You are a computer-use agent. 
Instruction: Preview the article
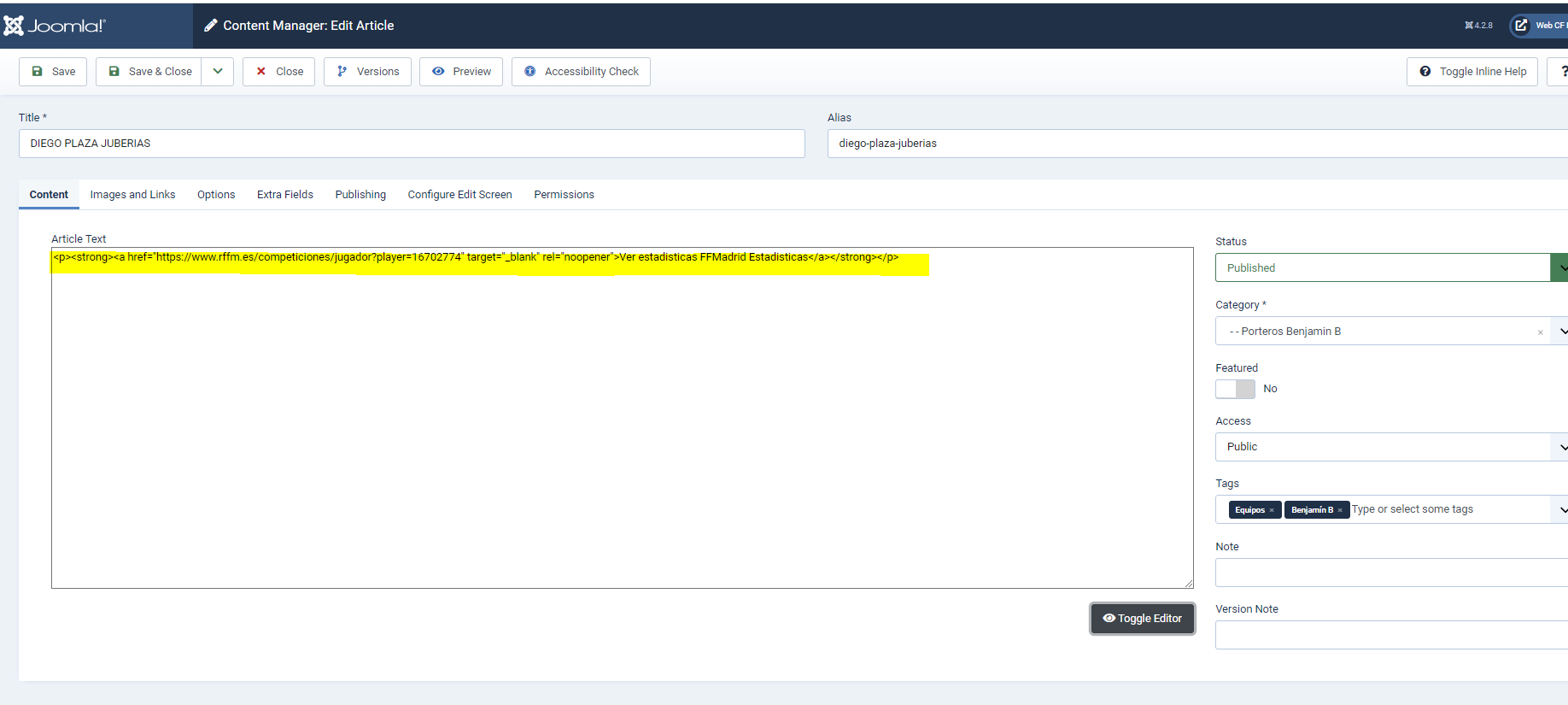[461, 72]
